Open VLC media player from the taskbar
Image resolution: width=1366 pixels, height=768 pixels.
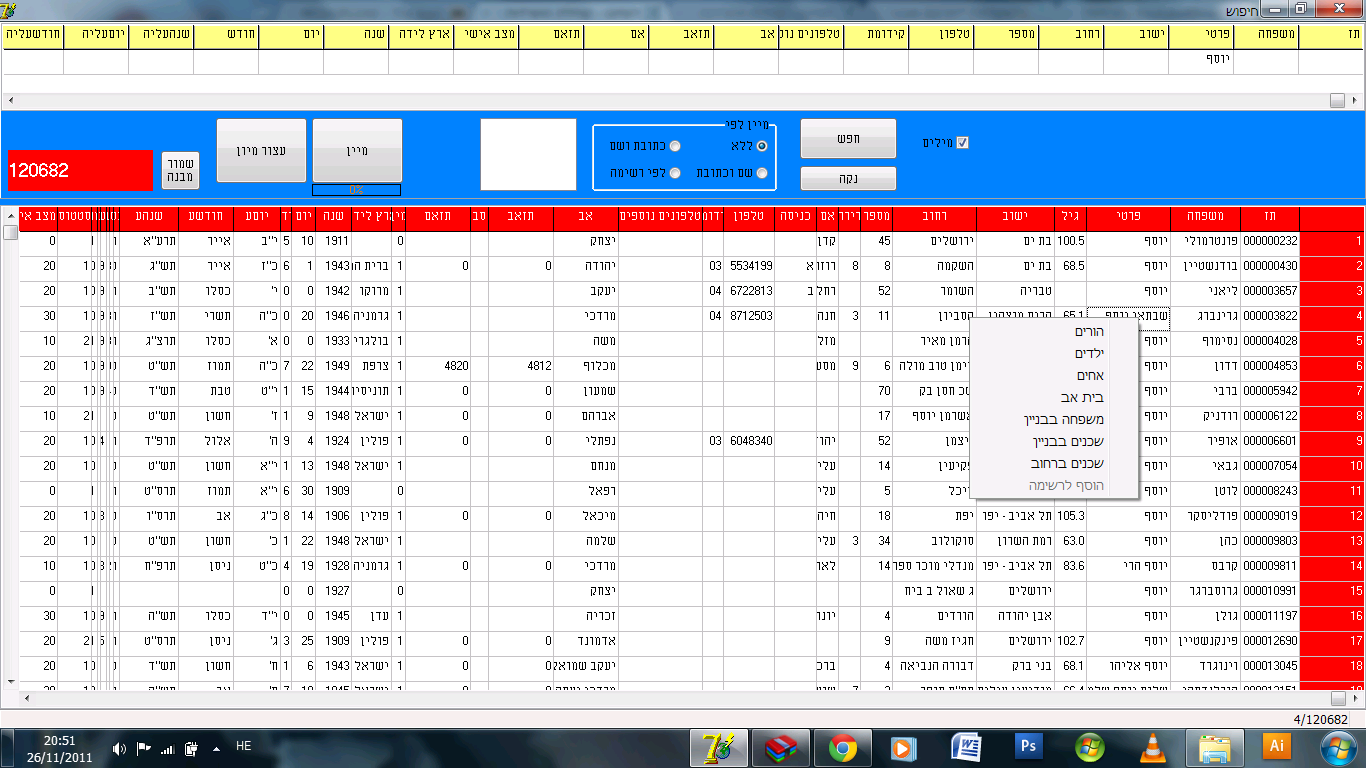point(1152,747)
